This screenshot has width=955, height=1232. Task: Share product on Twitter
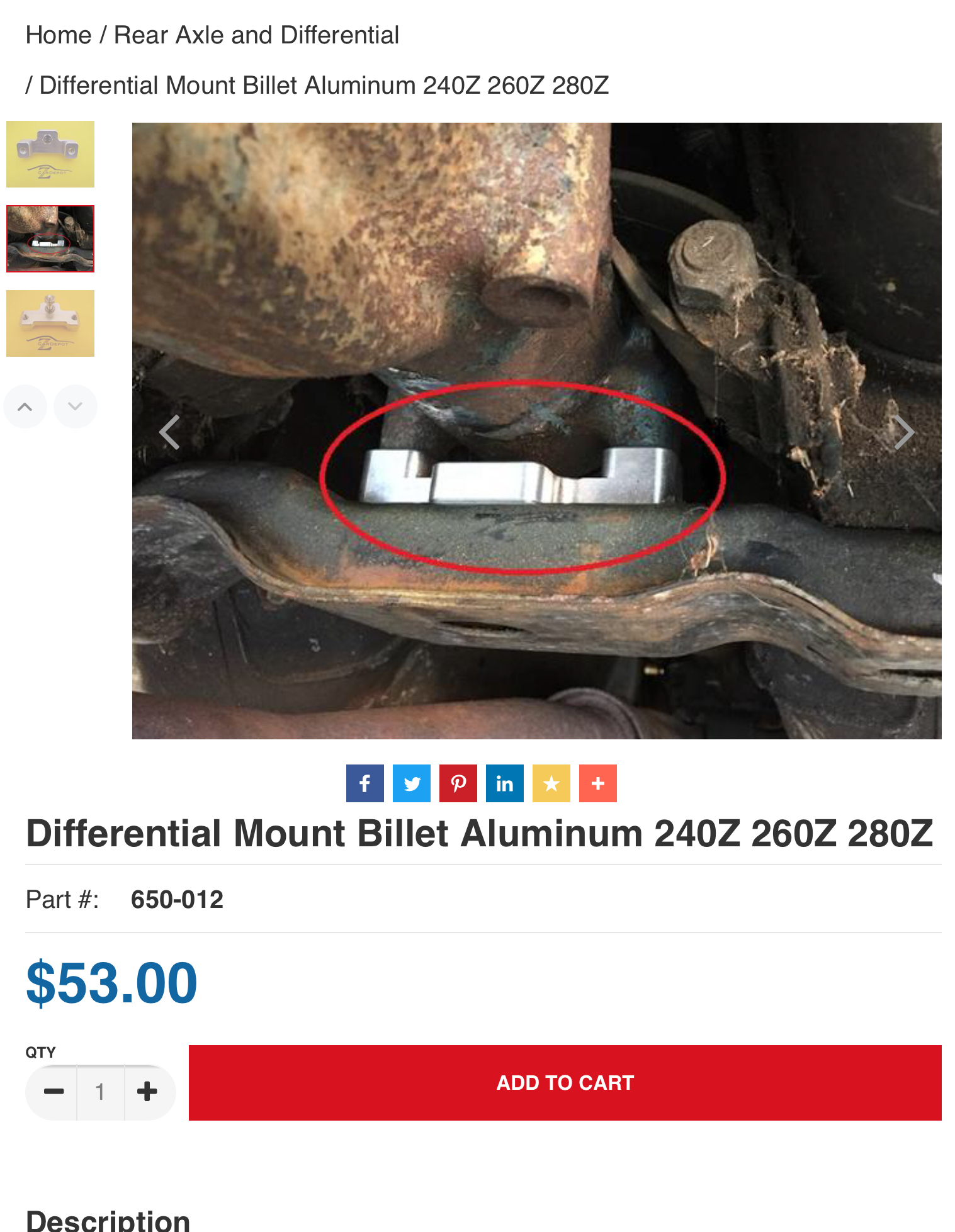[412, 783]
